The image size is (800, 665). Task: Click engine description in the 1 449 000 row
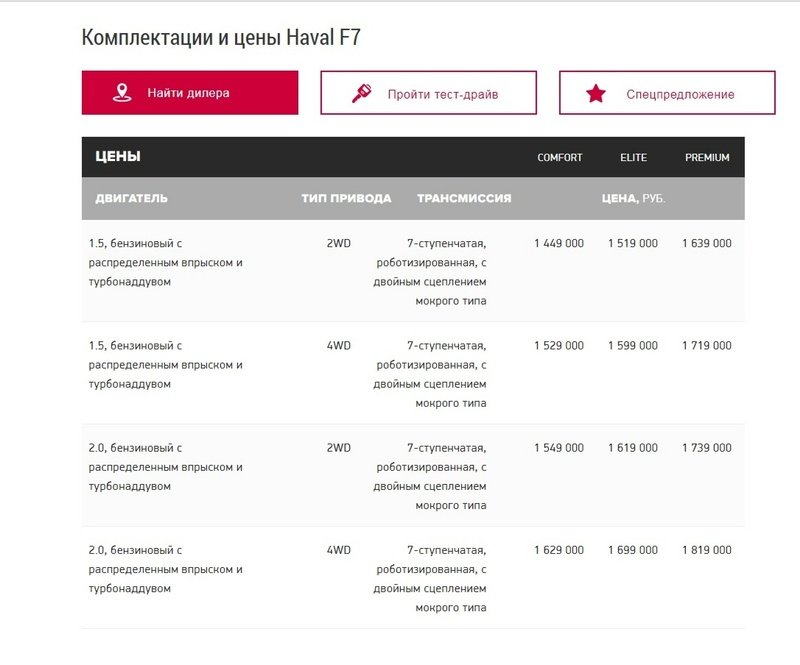pos(165,262)
